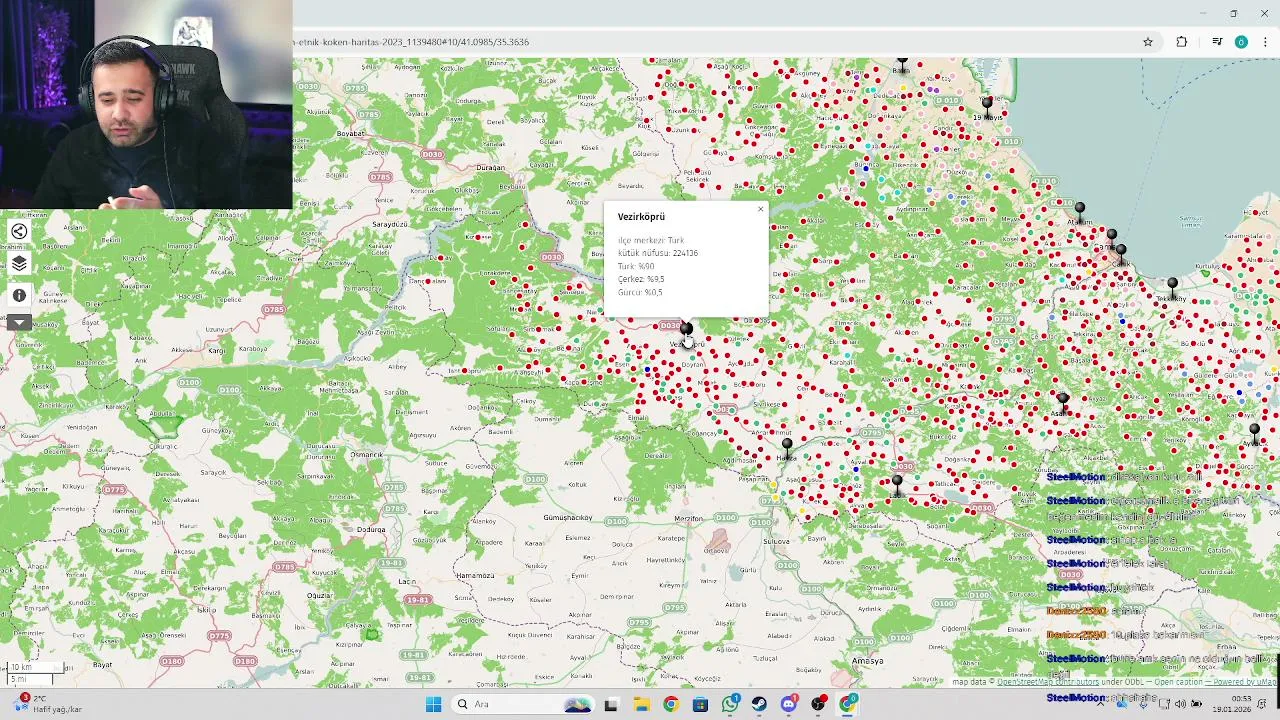Click the Hamamözü town label
The width and height of the screenshot is (1280, 720).
pos(474,576)
